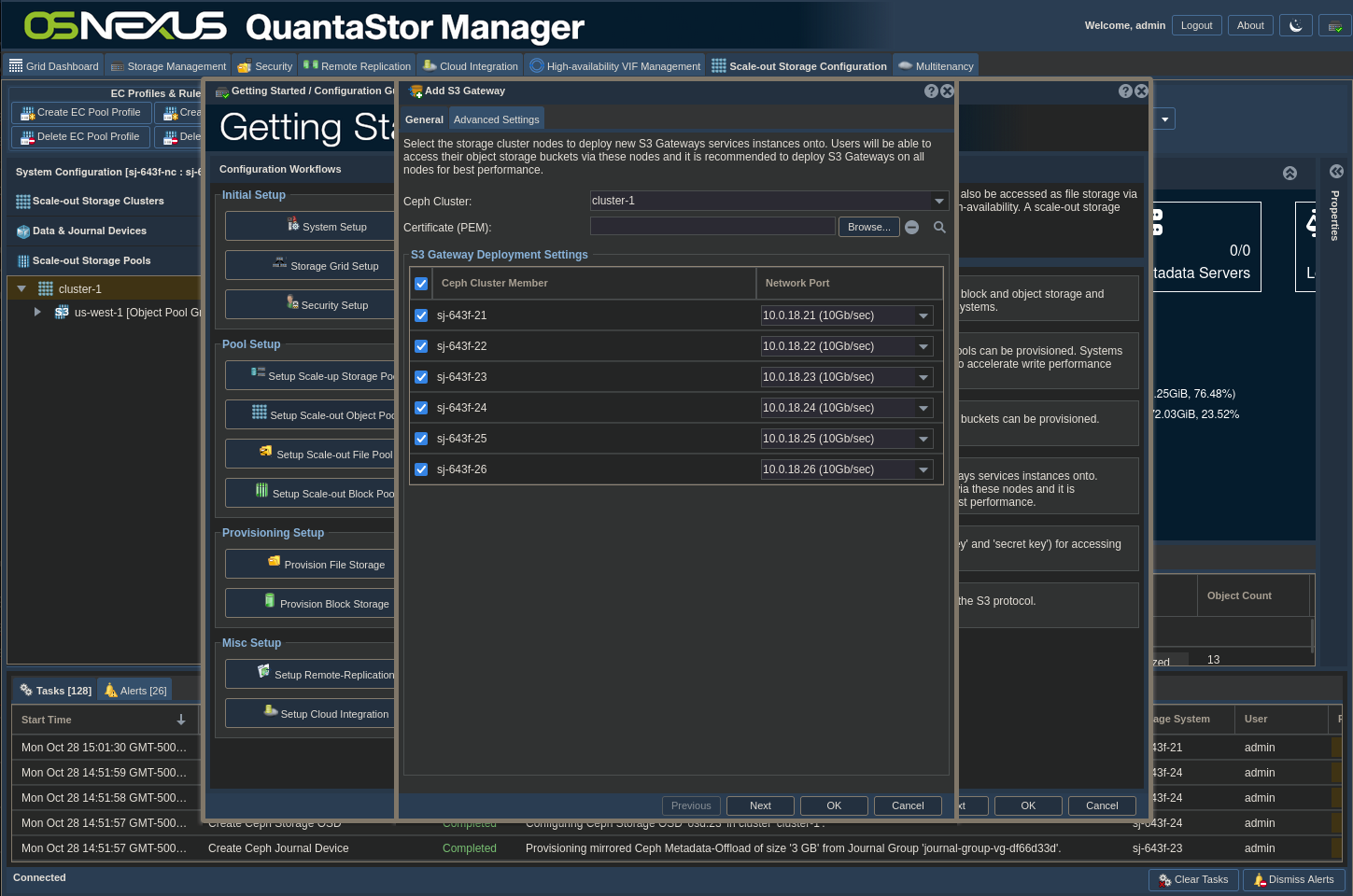Click the dark mode moon icon
This screenshot has height=896, width=1353.
1295,26
